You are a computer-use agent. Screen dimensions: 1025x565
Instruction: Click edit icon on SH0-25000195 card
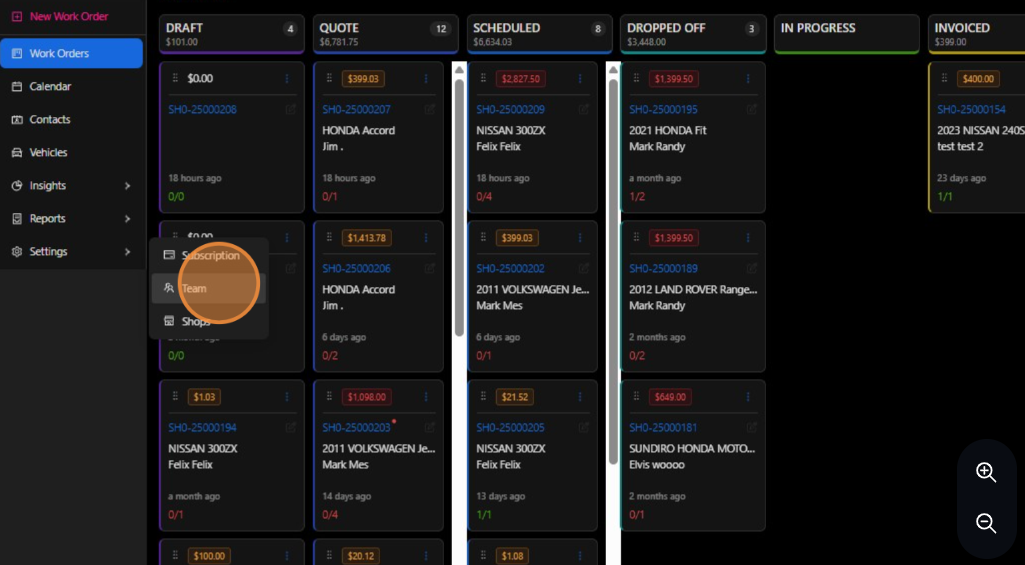coord(752,109)
